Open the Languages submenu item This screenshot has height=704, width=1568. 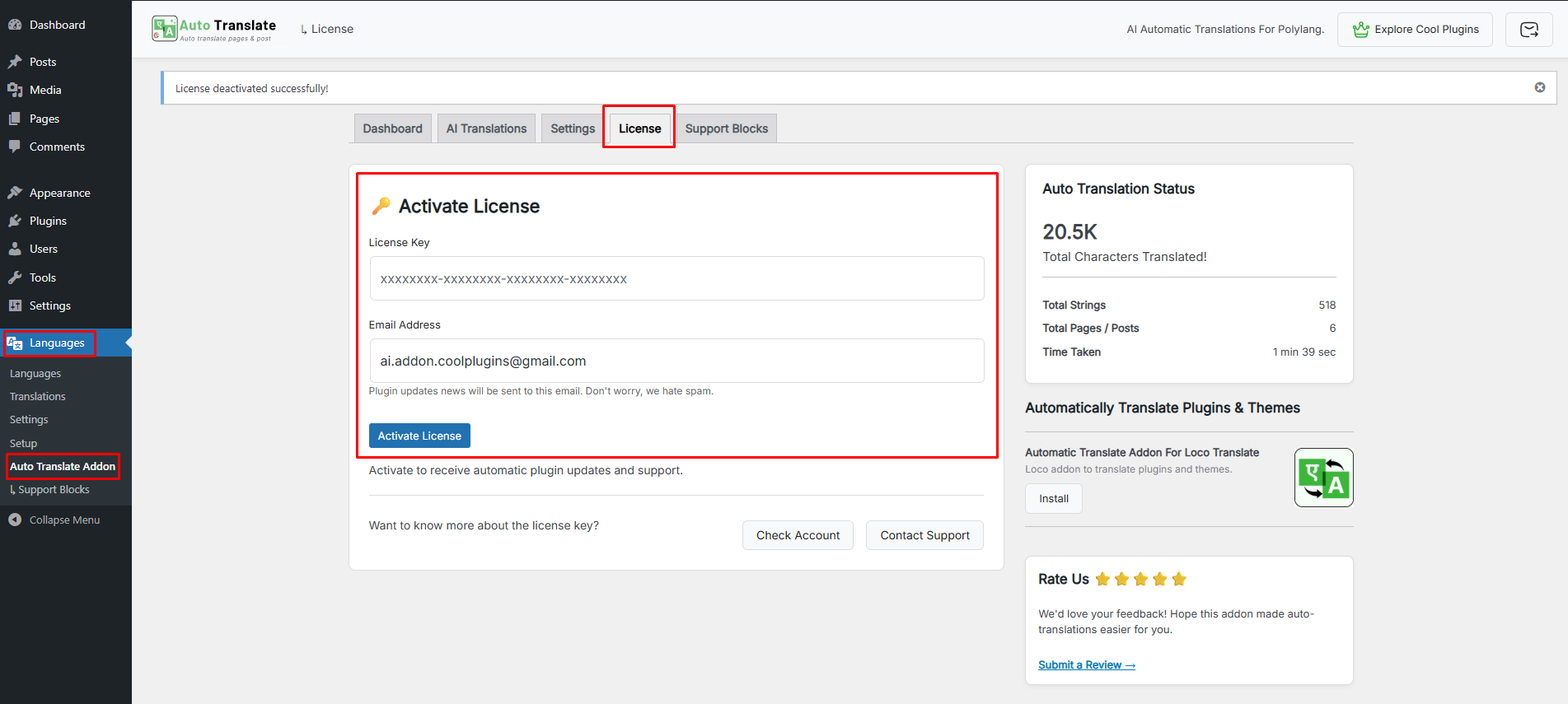(x=35, y=374)
